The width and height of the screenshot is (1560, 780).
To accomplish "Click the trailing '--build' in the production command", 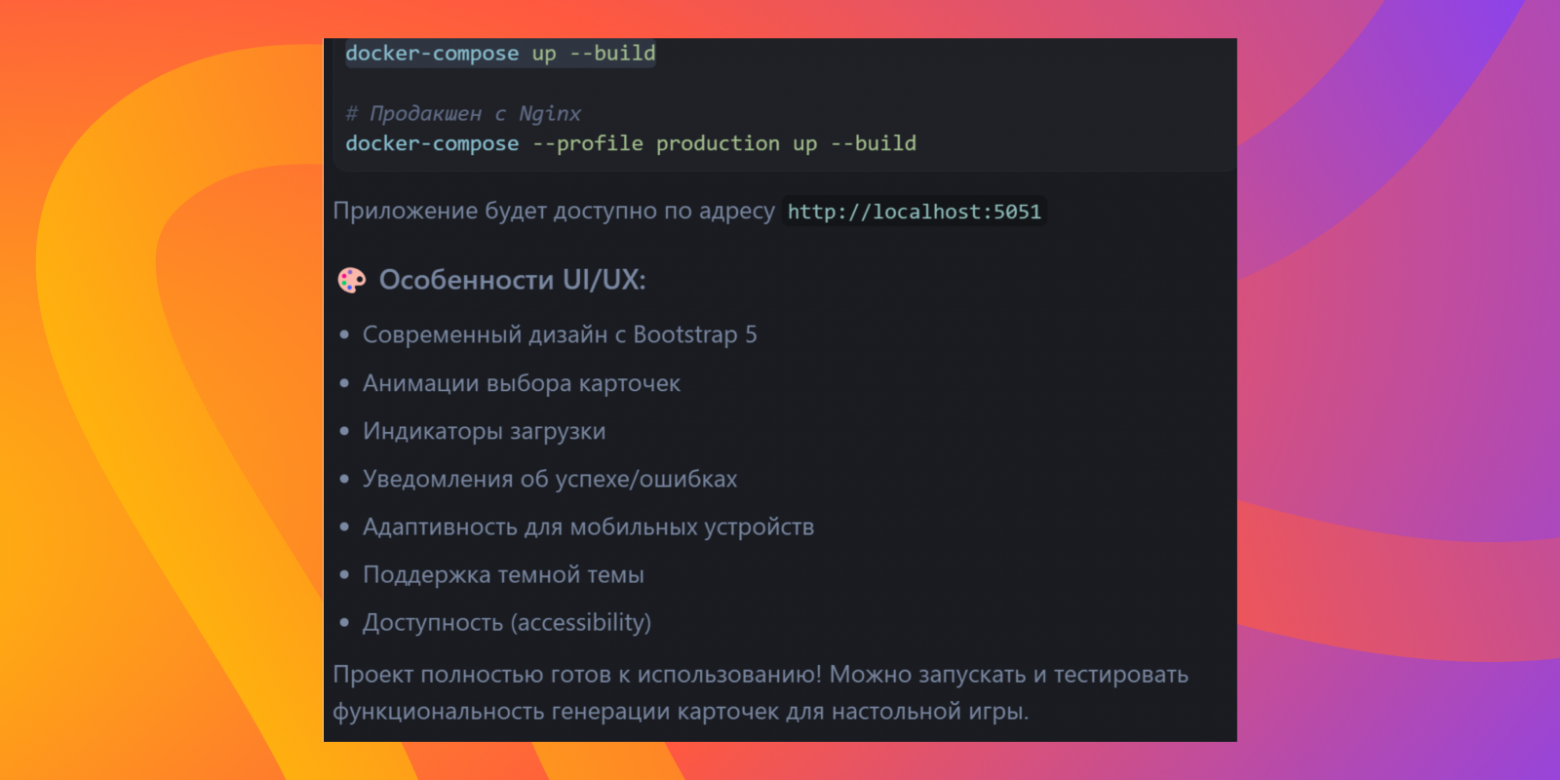I will [x=873, y=143].
